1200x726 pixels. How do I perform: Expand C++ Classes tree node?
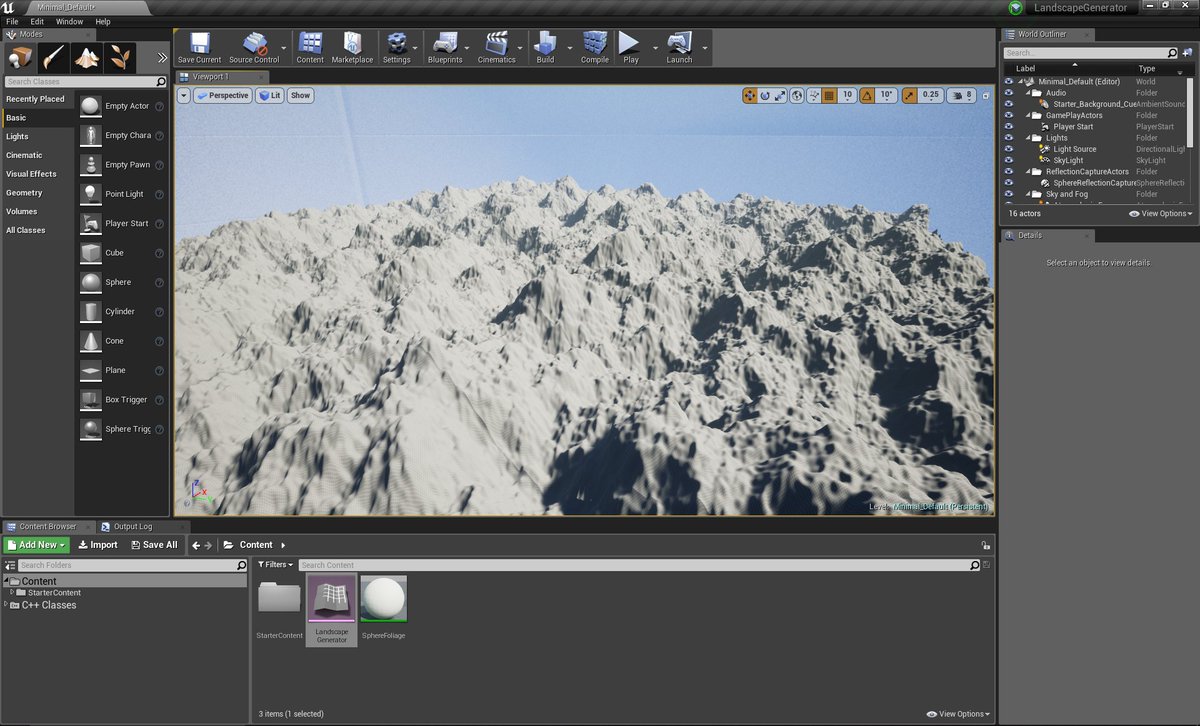[6, 604]
